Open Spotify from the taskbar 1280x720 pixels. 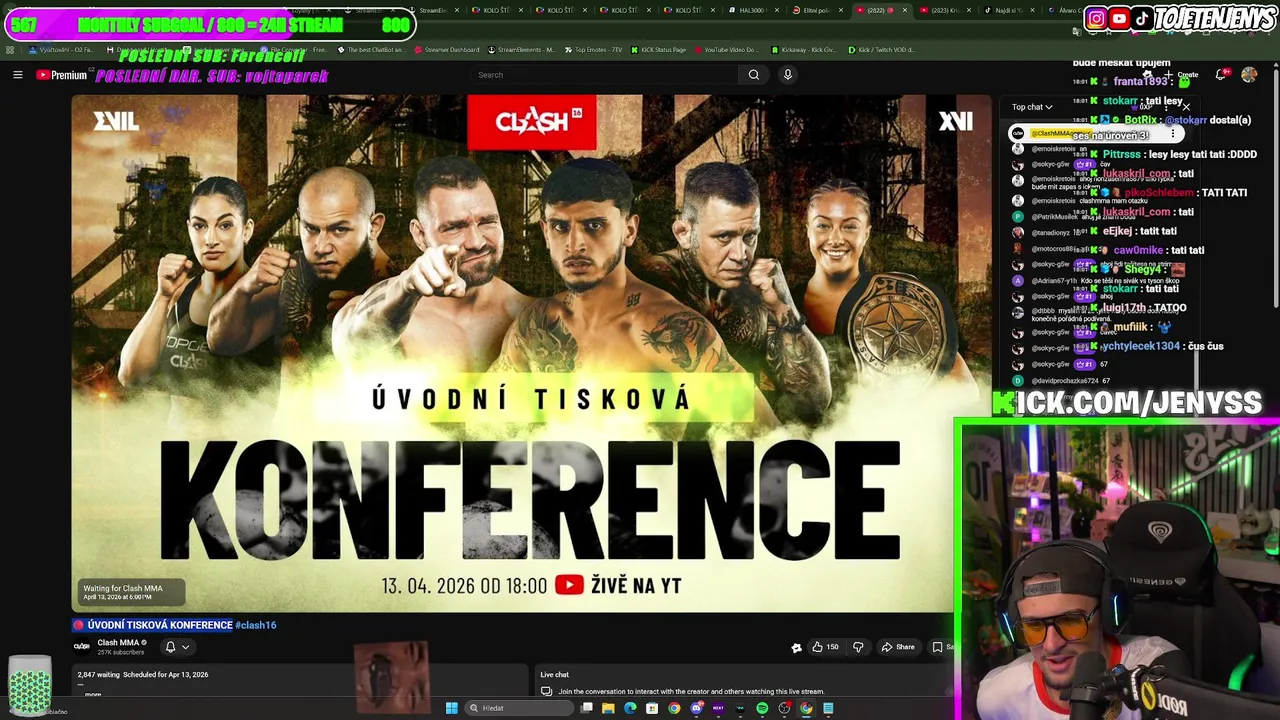coord(762,708)
